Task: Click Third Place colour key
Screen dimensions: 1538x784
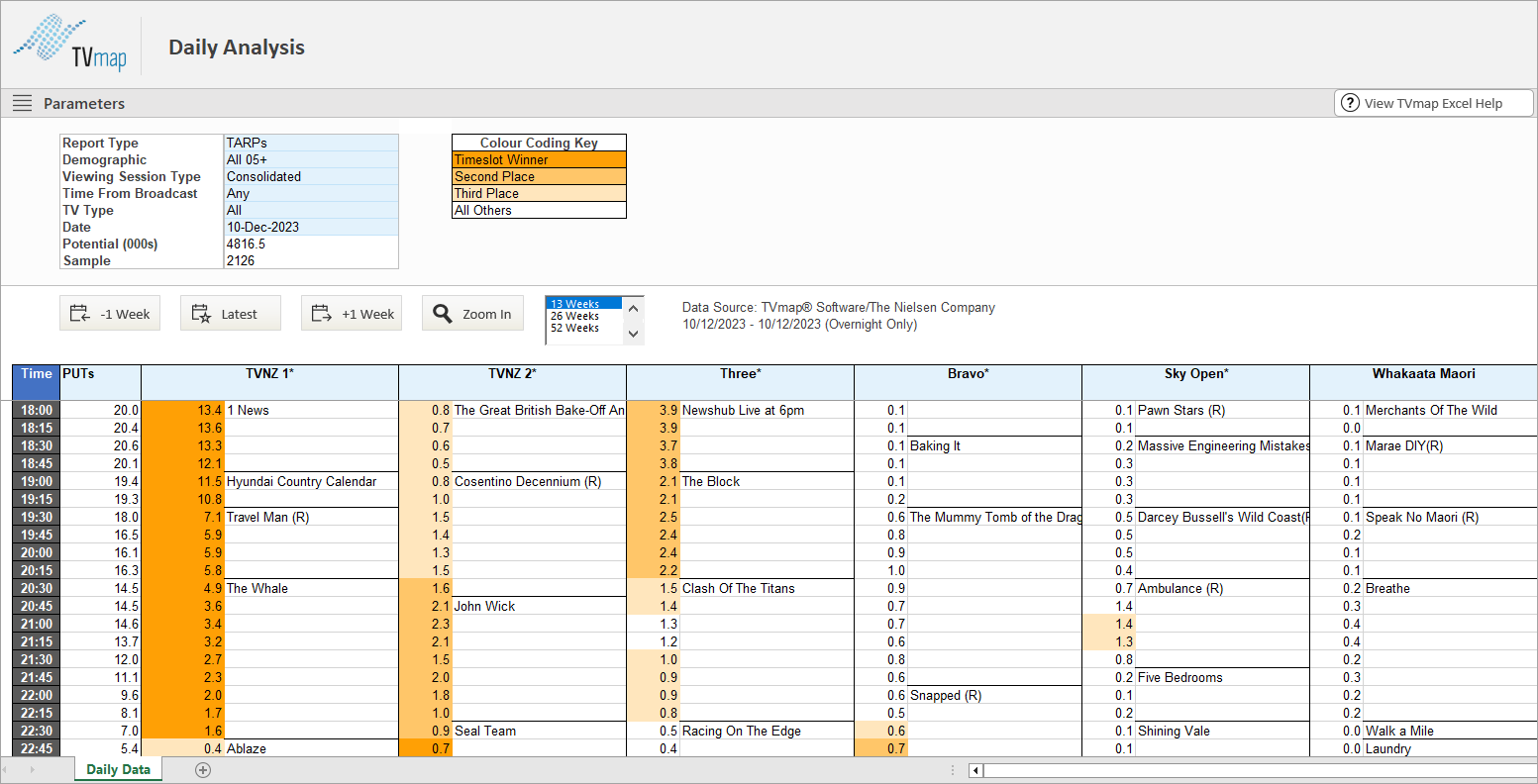Action: tap(539, 193)
